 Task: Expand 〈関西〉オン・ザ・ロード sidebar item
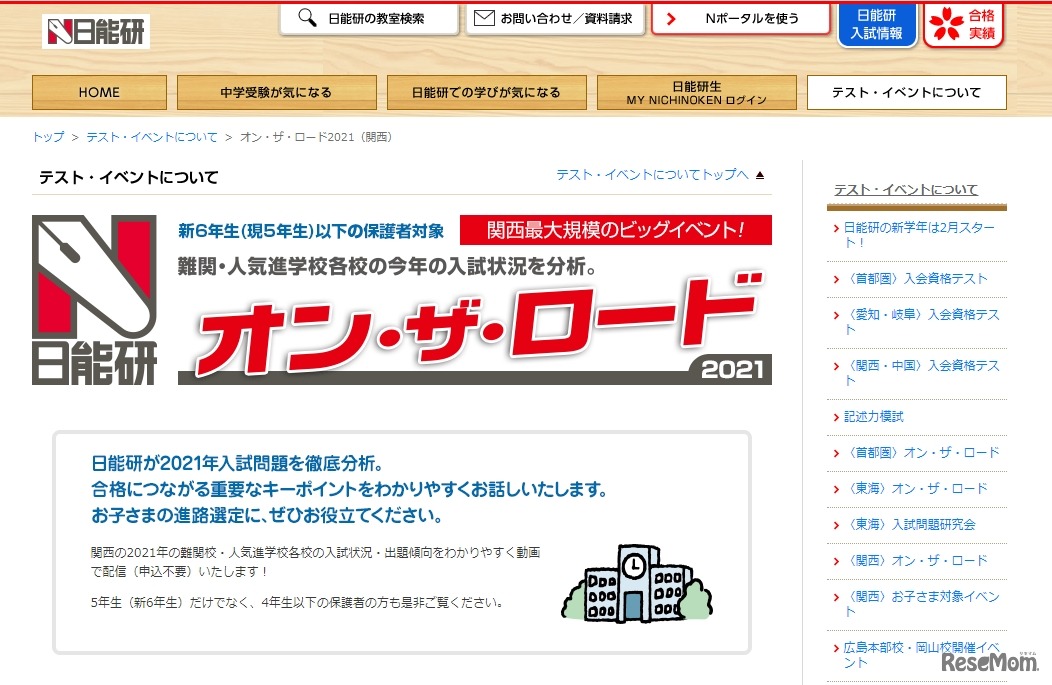915,561
